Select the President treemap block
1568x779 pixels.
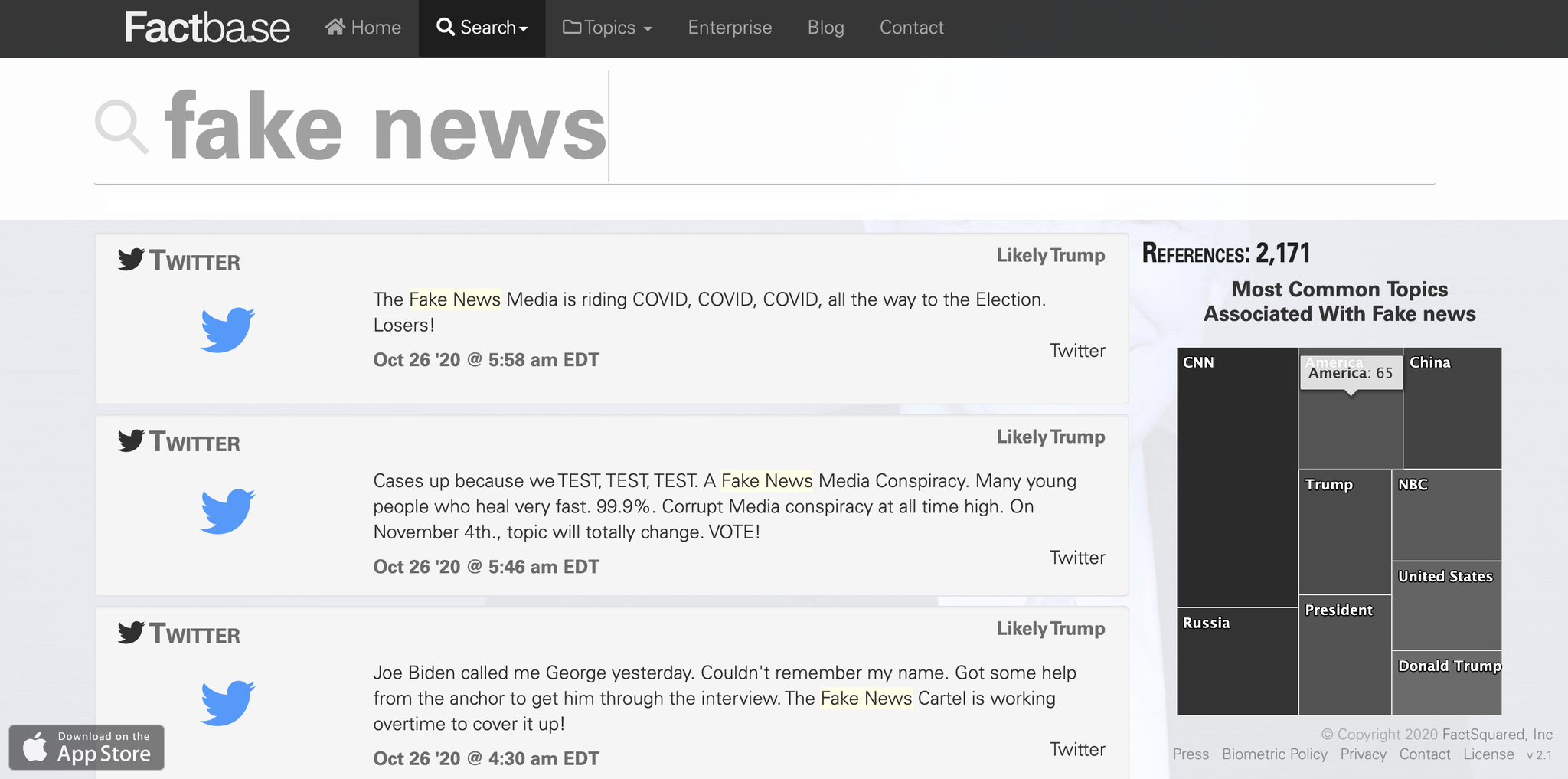coord(1344,655)
